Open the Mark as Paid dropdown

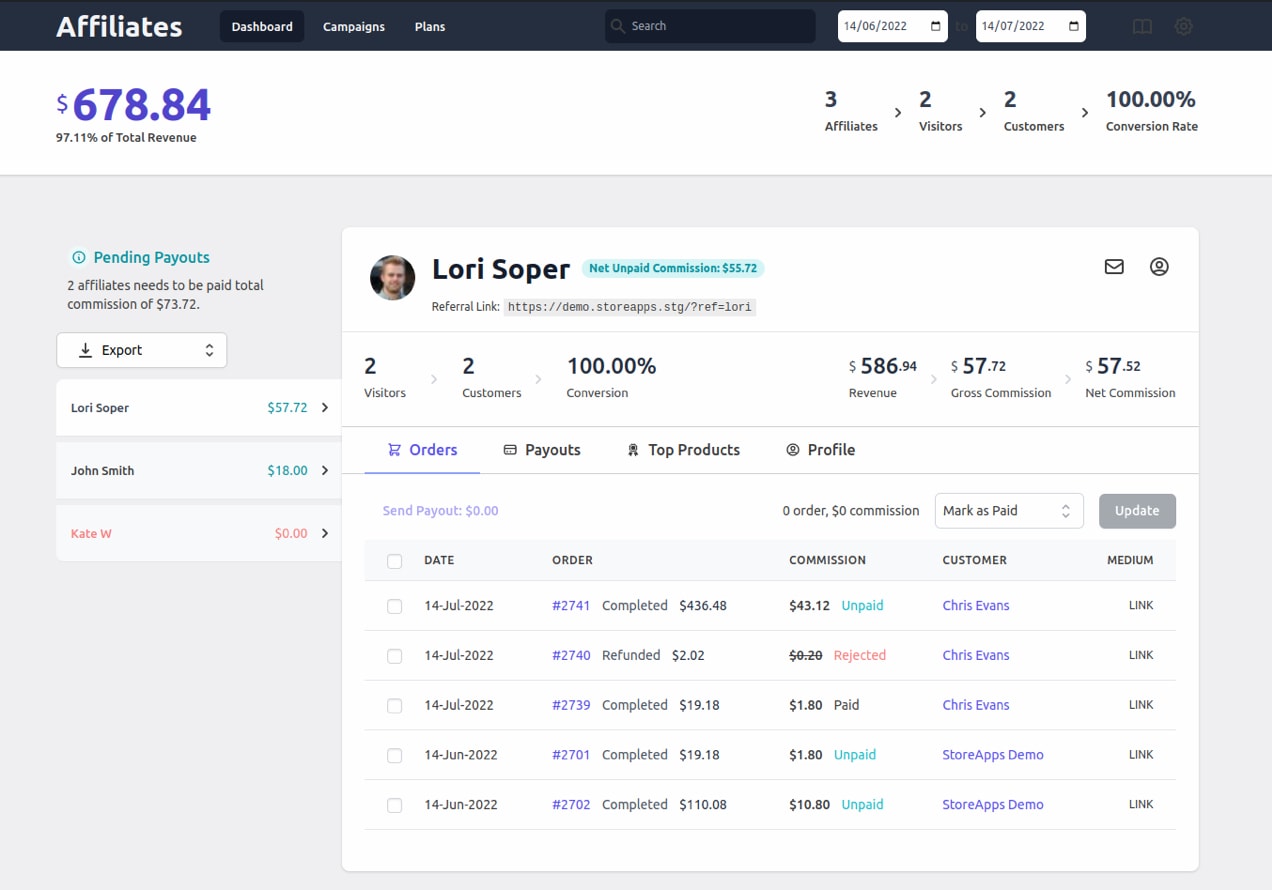point(1009,510)
